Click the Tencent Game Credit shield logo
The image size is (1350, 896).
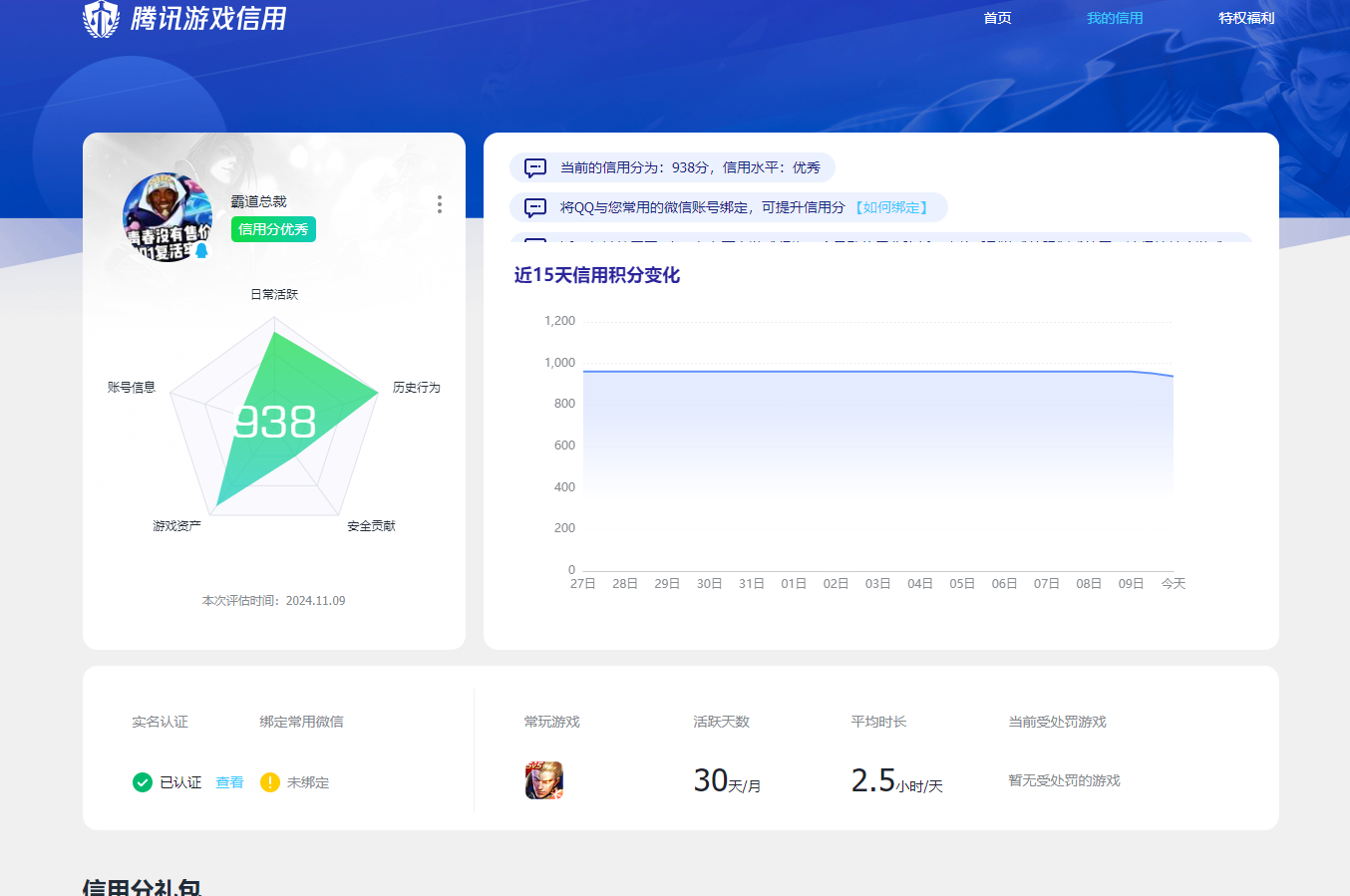pos(101,18)
